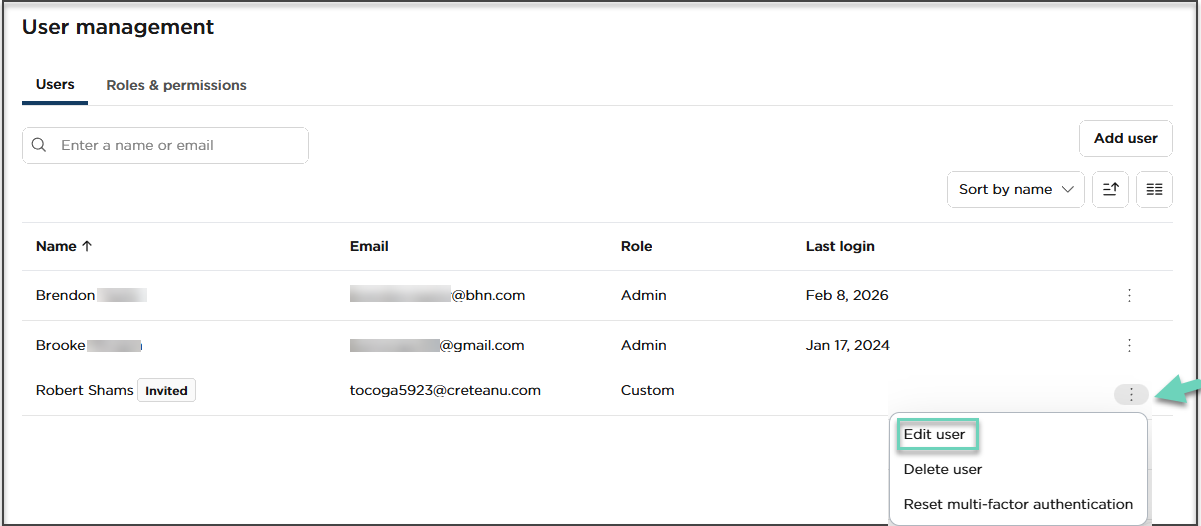Viewport: 1201px width, 526px height.
Task: Switch to the Users tab
Action: click(55, 85)
